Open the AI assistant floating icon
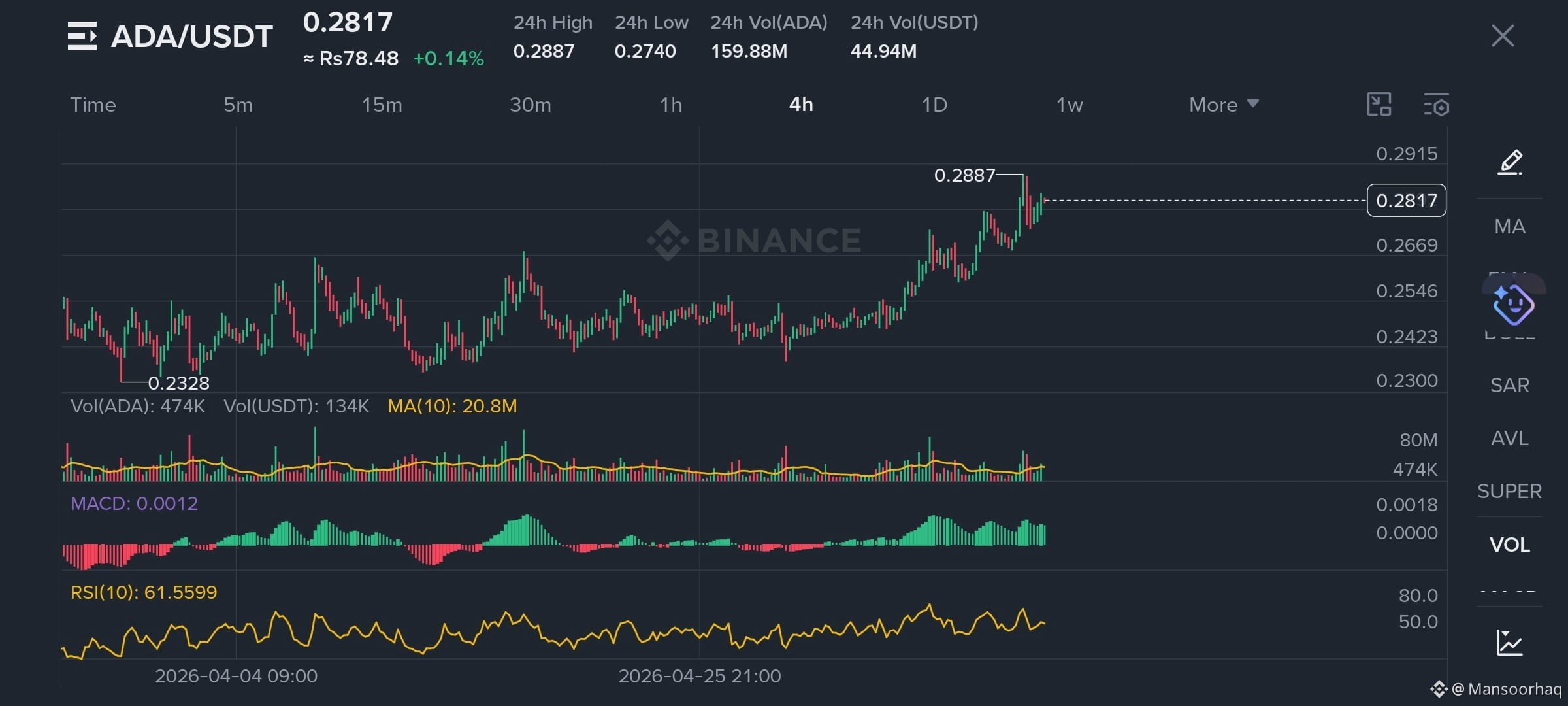 click(x=1513, y=304)
